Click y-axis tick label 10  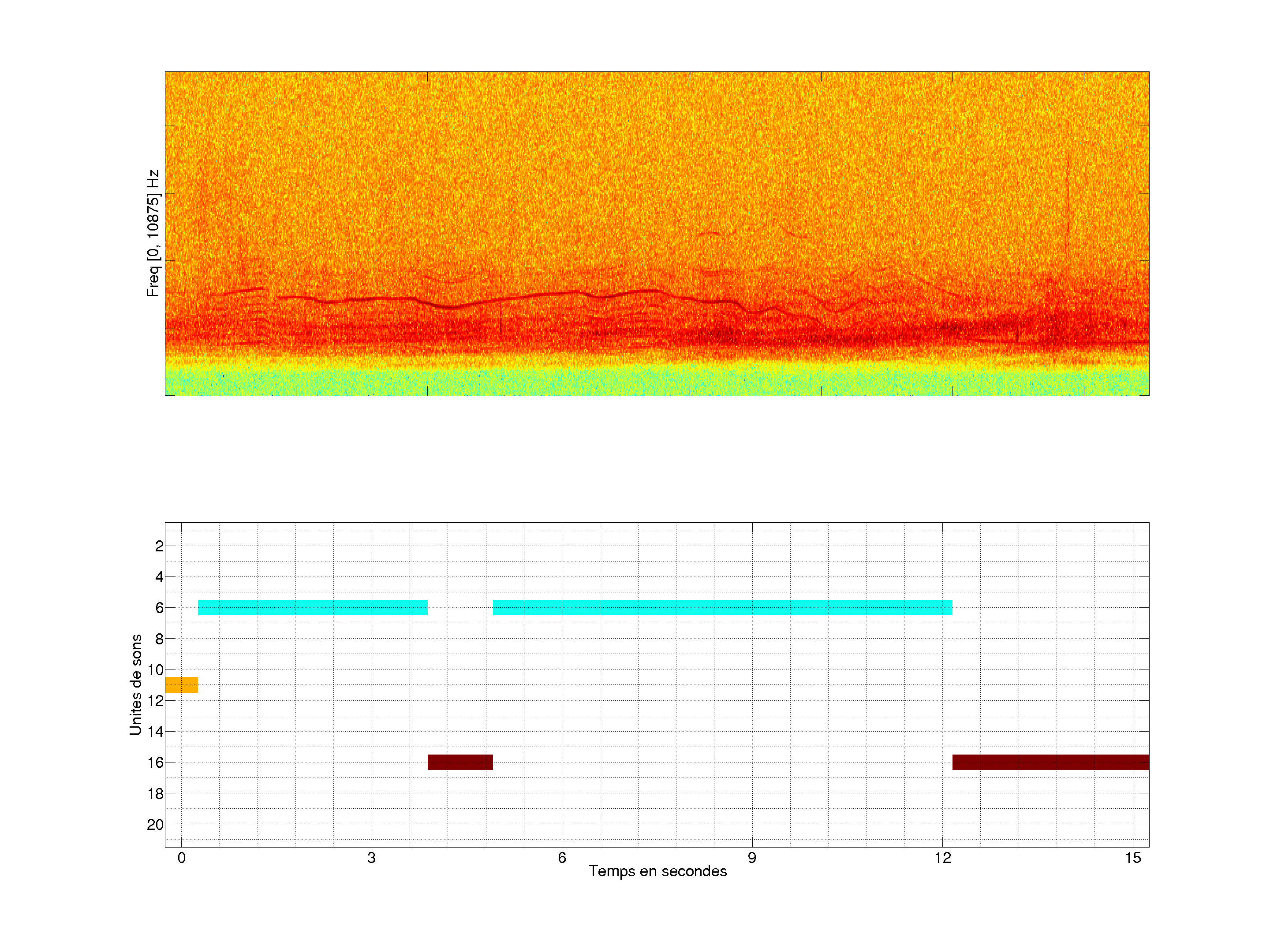coord(155,669)
